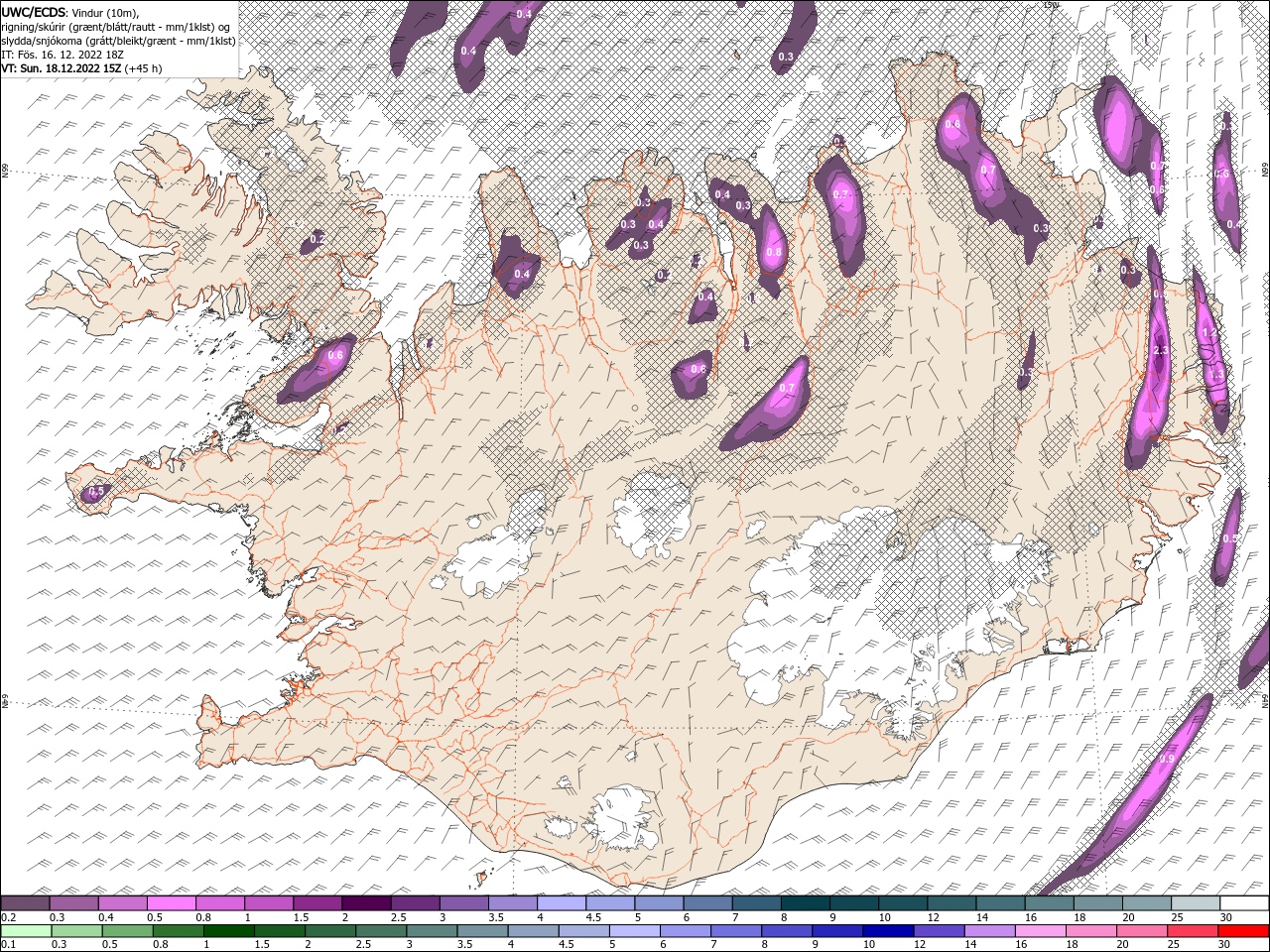Select the palest green rain swatch labeled 0.1
1270x952 pixels.
click(26, 930)
